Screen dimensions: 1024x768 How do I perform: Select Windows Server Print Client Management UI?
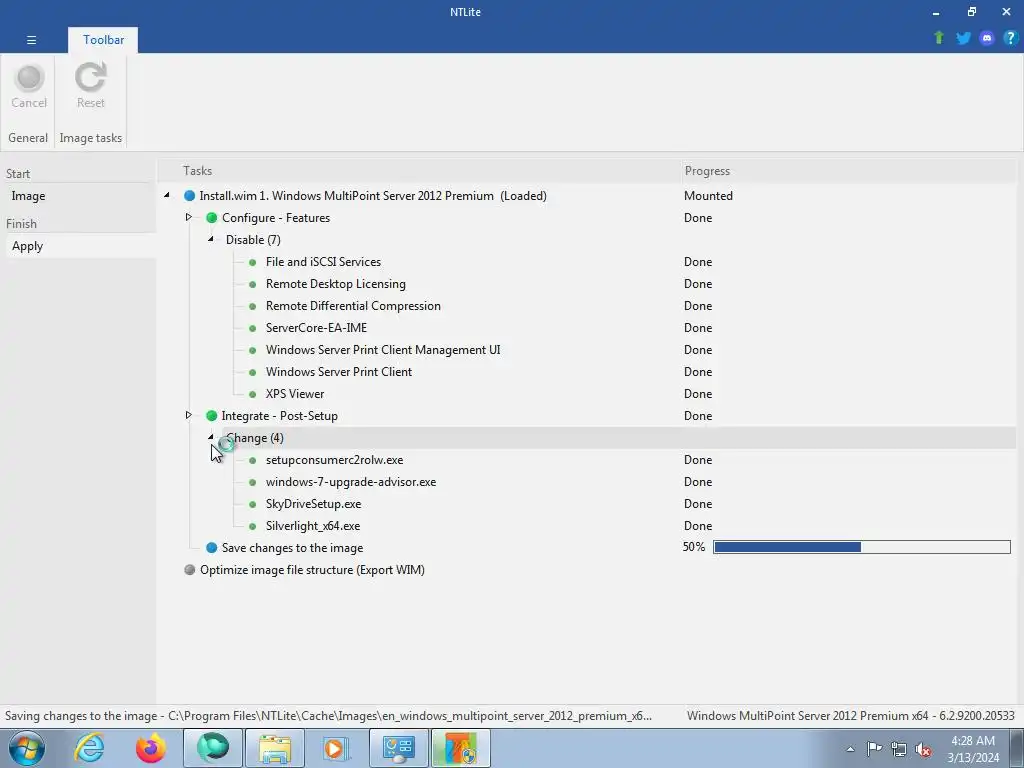pyautogui.click(x=383, y=350)
